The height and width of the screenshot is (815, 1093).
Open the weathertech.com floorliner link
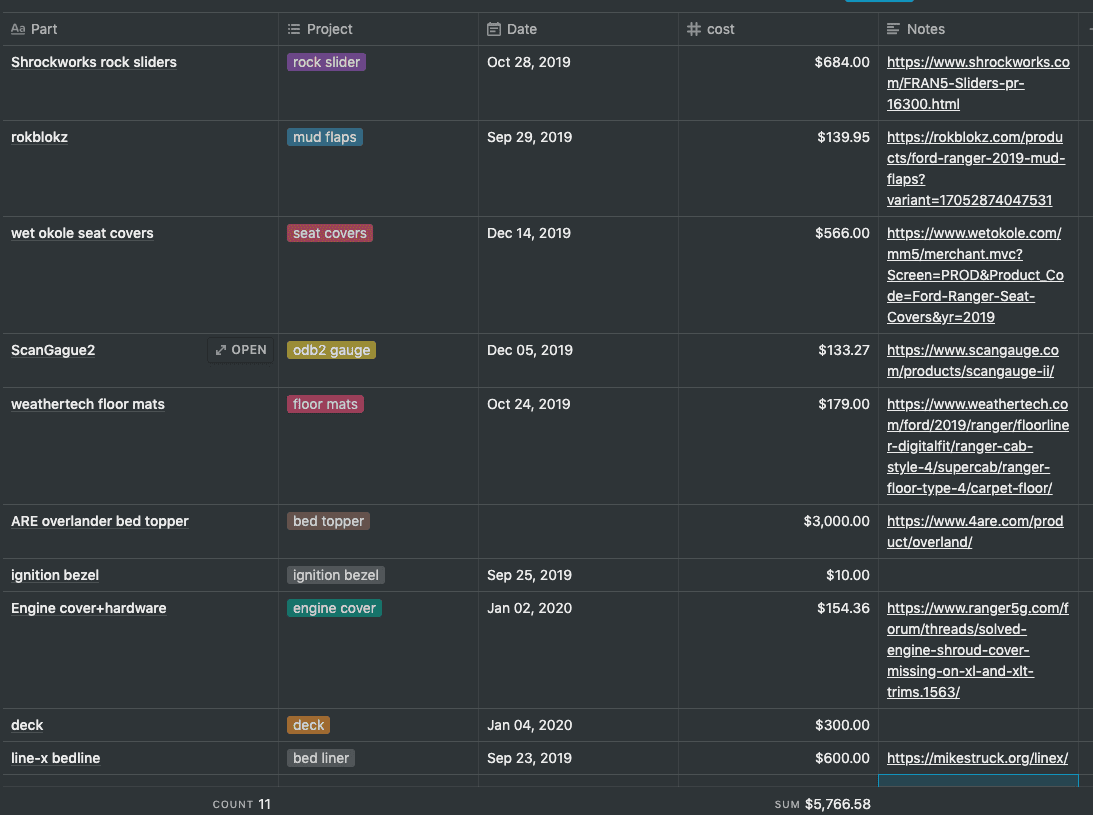tap(978, 446)
